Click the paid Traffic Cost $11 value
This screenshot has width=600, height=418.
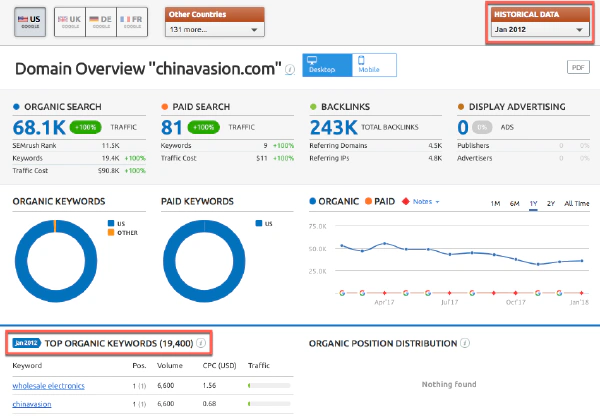click(262, 158)
